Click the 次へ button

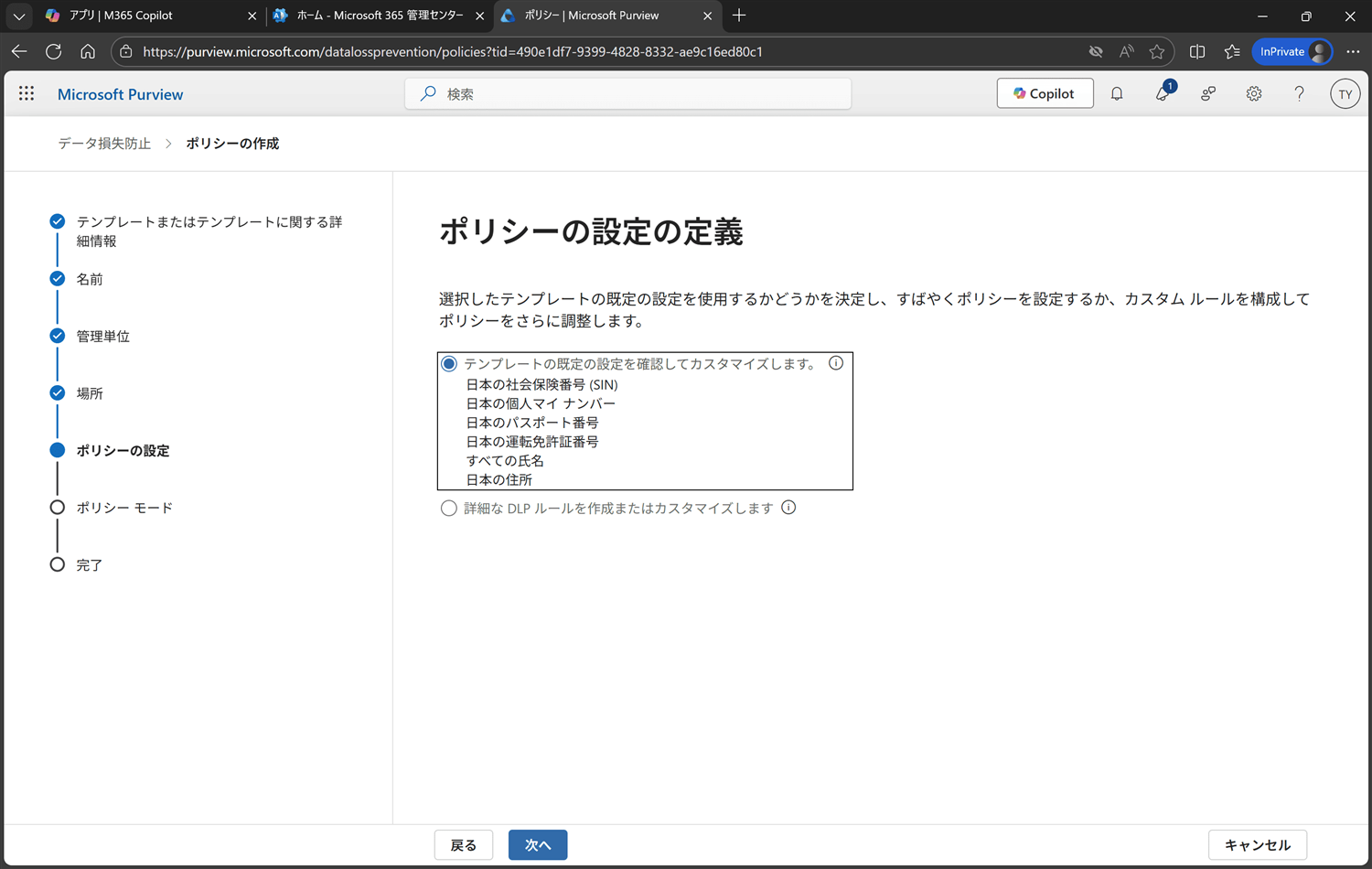tap(538, 845)
